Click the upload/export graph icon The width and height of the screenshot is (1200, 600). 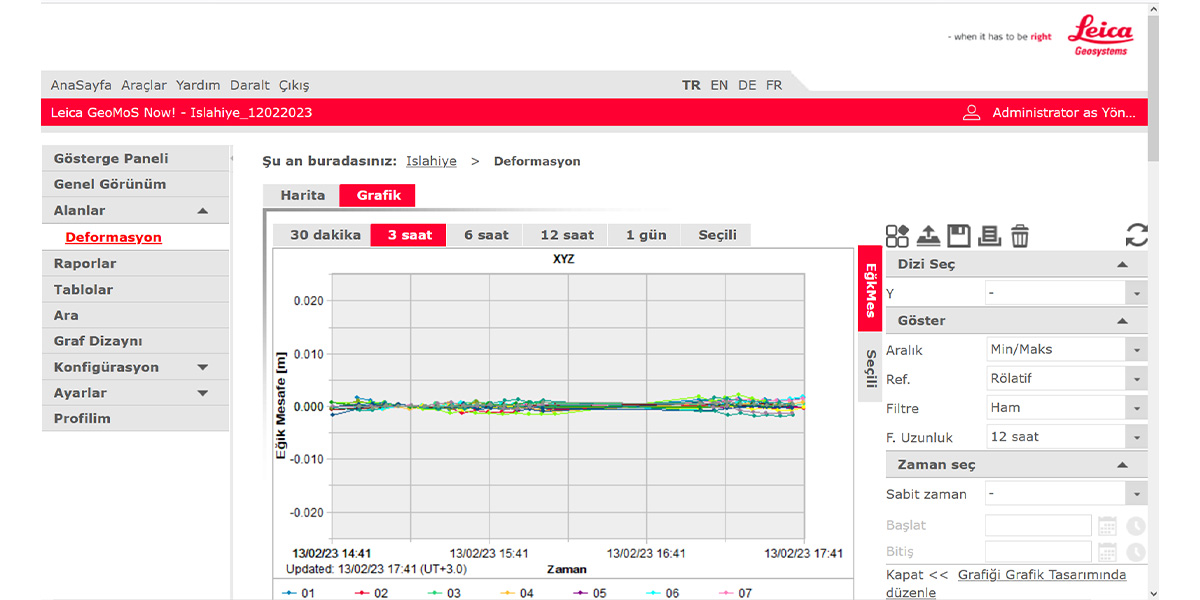click(928, 236)
